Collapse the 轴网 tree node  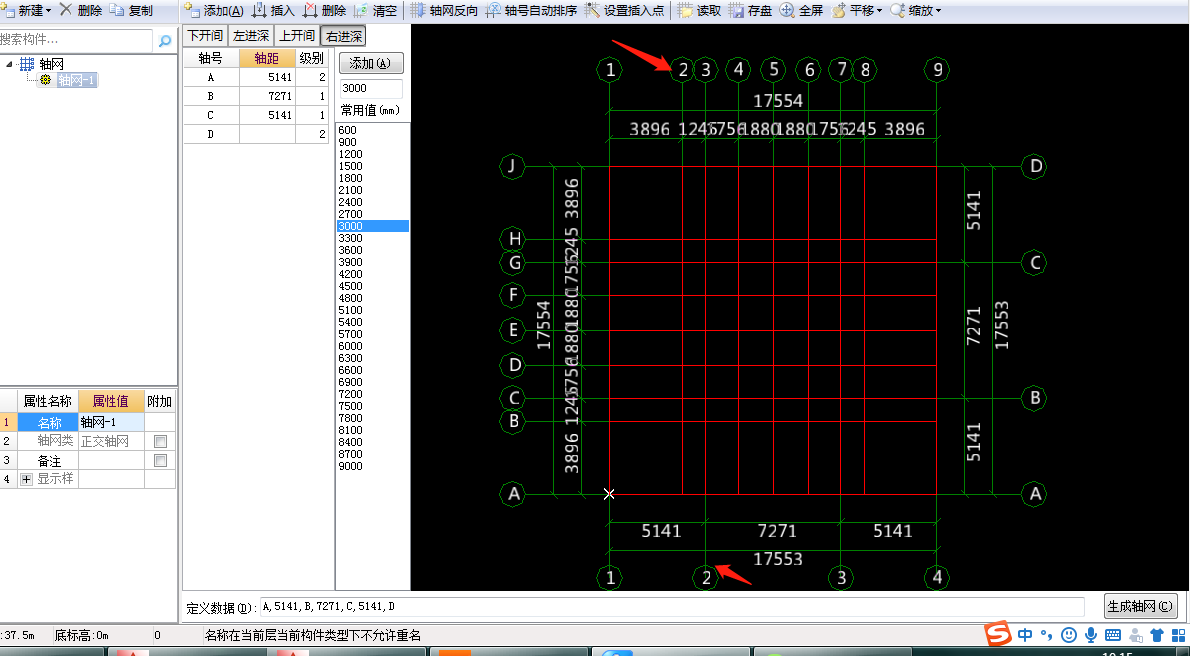tap(9, 65)
